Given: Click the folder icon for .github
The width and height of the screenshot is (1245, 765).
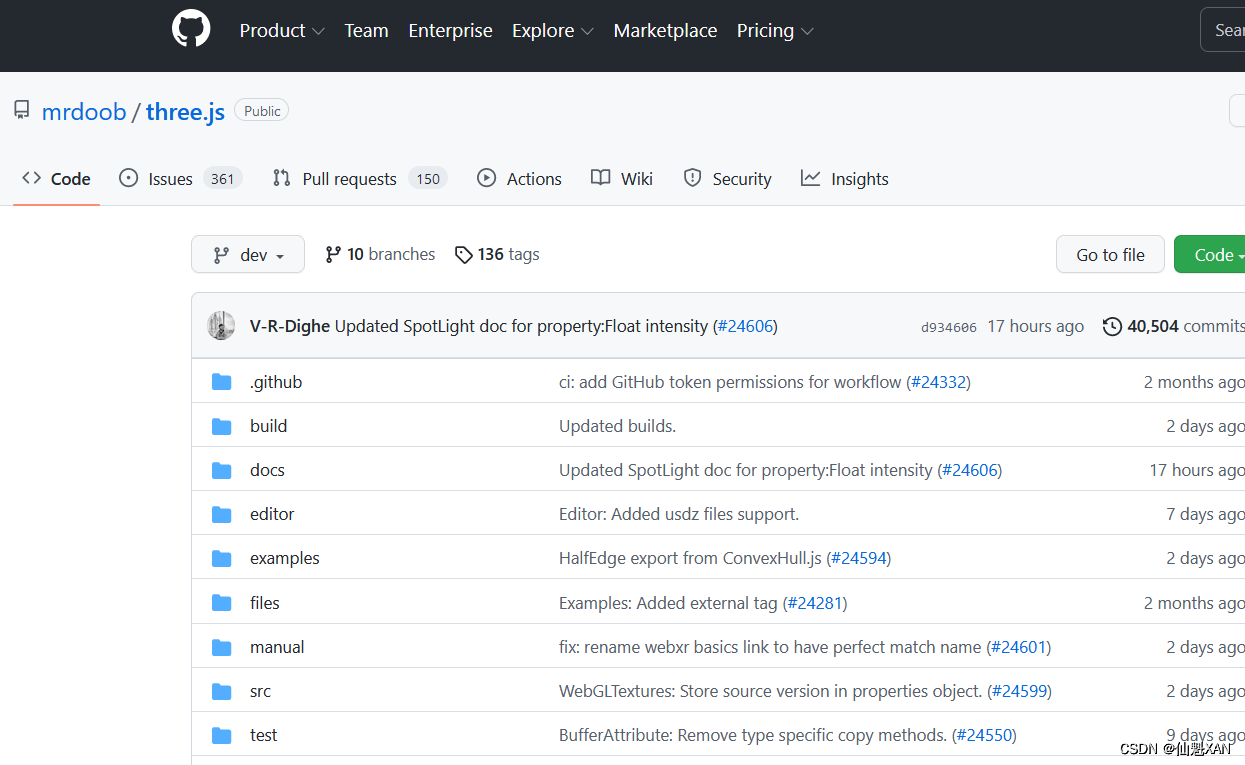Looking at the screenshot, I should click(x=222, y=382).
